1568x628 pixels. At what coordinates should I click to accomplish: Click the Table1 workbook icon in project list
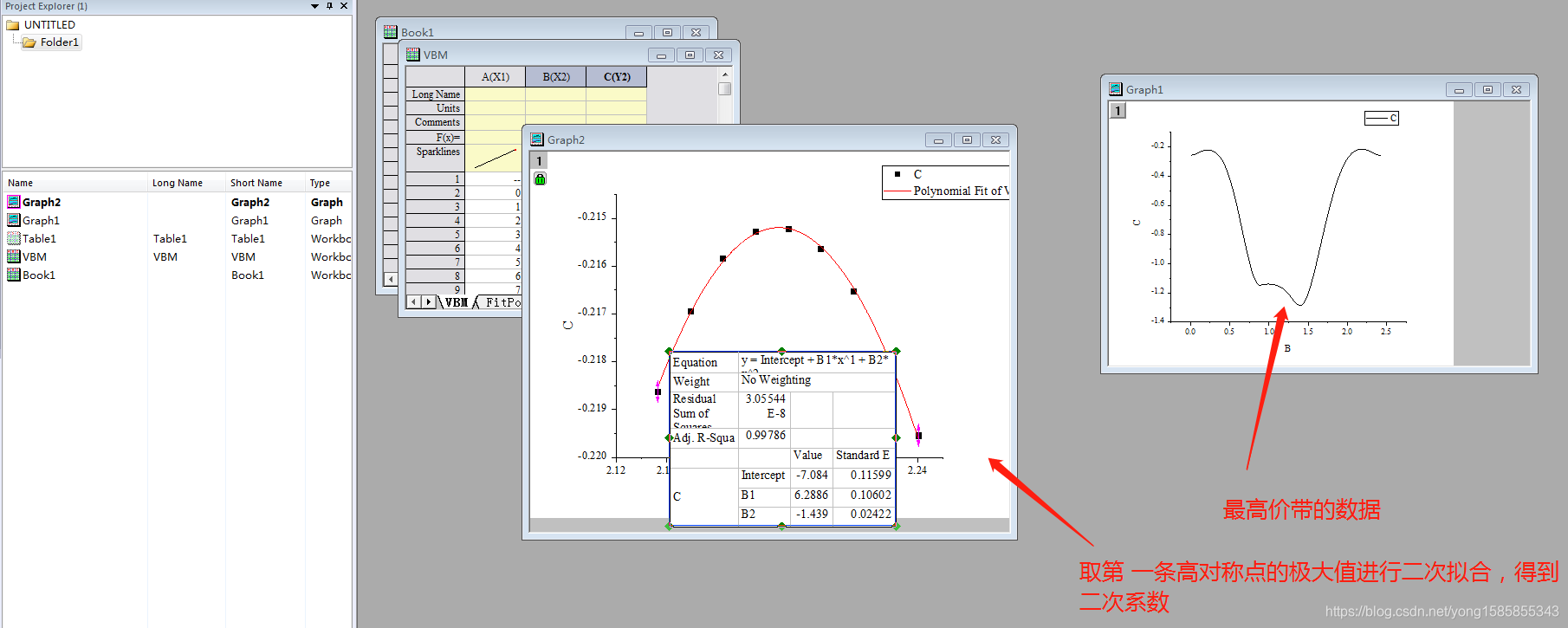(14, 238)
